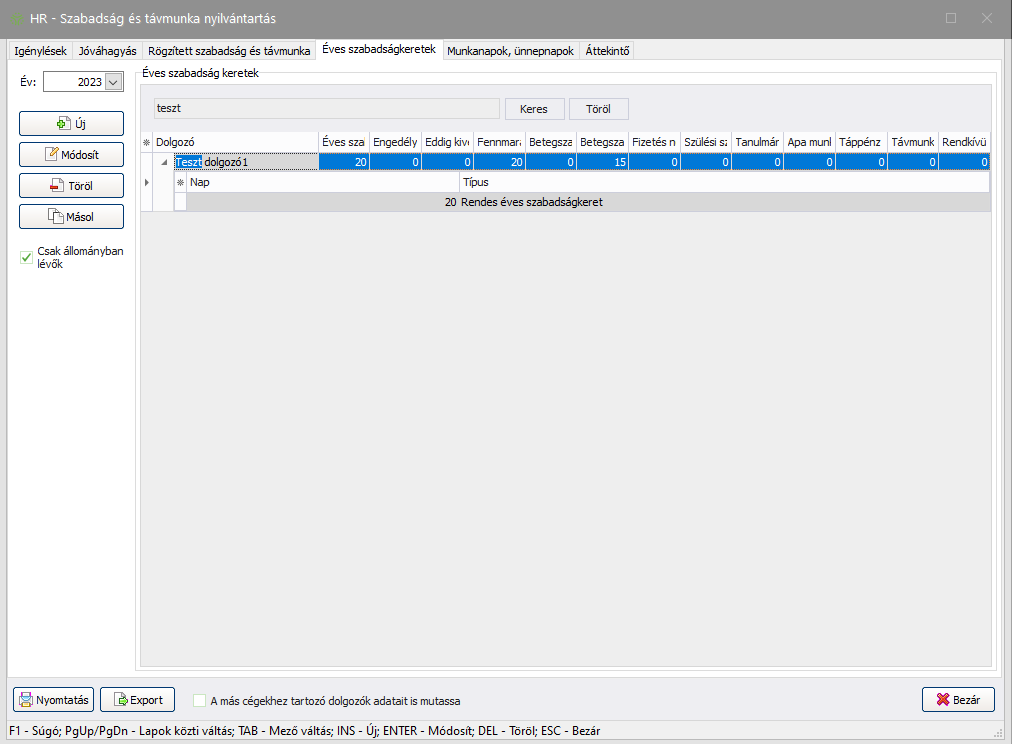Open the Munkanapok, ünnepnapok tab
The image size is (1012, 744).
(511, 50)
